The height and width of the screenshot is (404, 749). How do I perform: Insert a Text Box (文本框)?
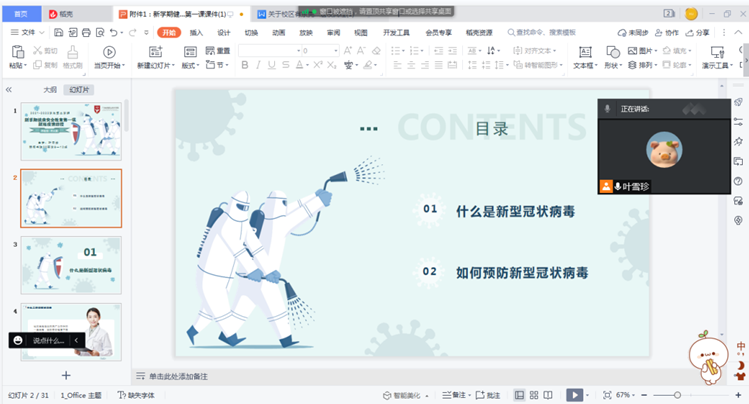point(585,56)
